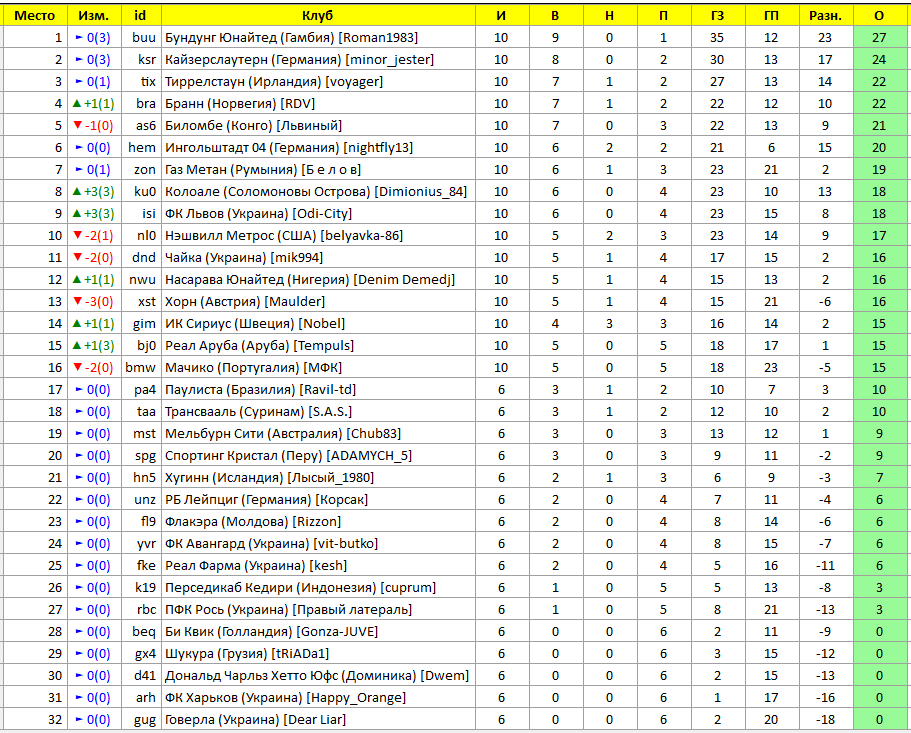Viewport: 911px width, 733px height.
Task: Click the id cell "hem"
Action: tap(141, 148)
